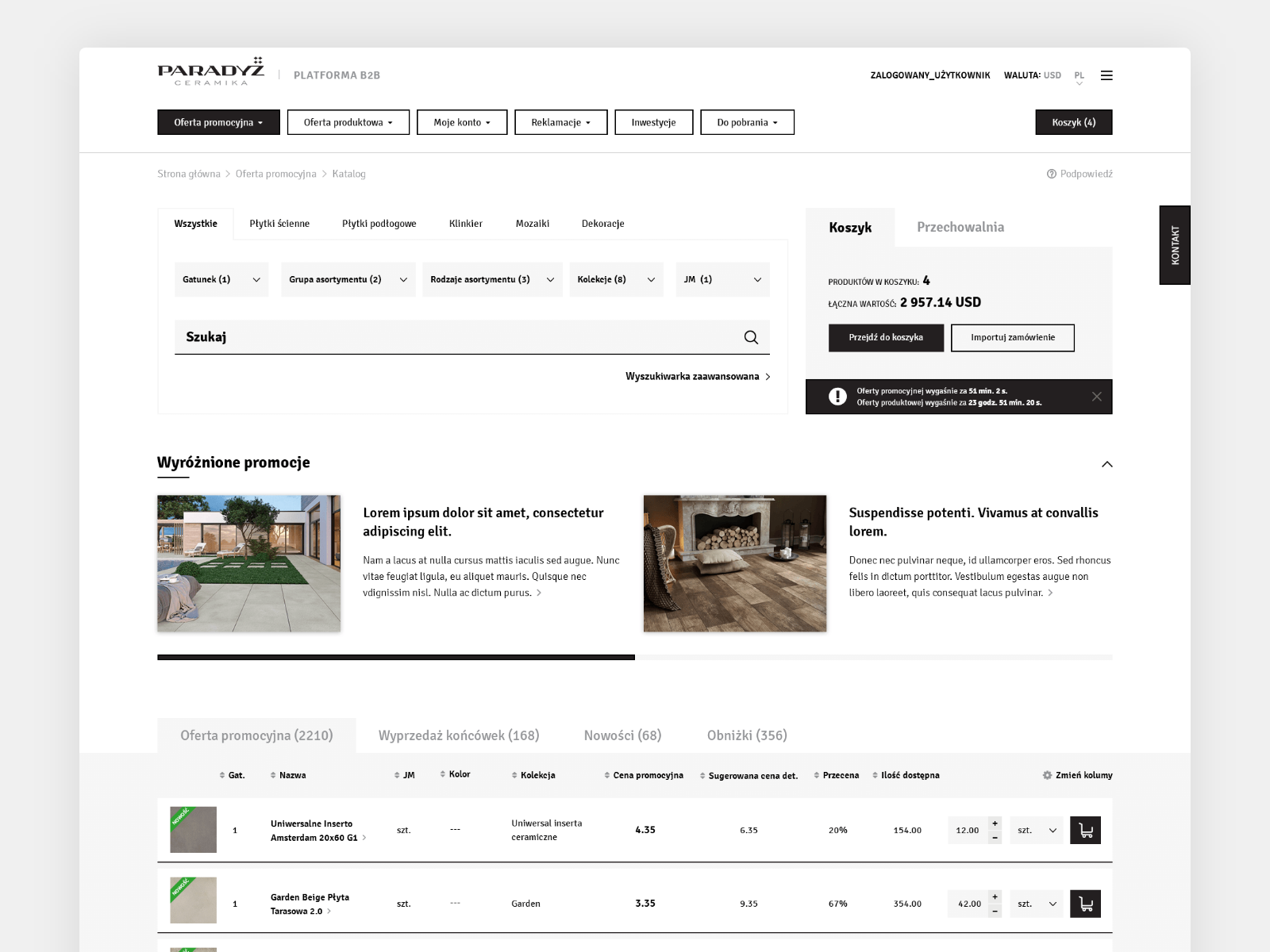Open the Oferta produktowa menu
Screen dimensions: 1270x952
pyautogui.click(x=348, y=122)
